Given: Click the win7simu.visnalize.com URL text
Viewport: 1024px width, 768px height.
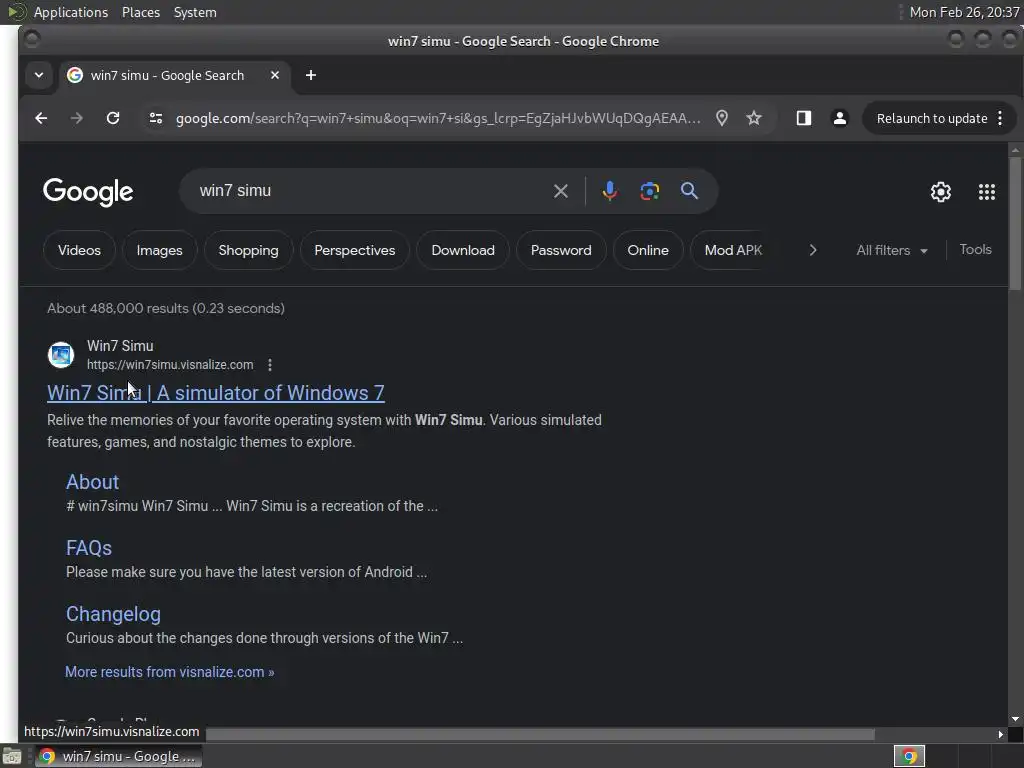Looking at the screenshot, I should [x=170, y=365].
